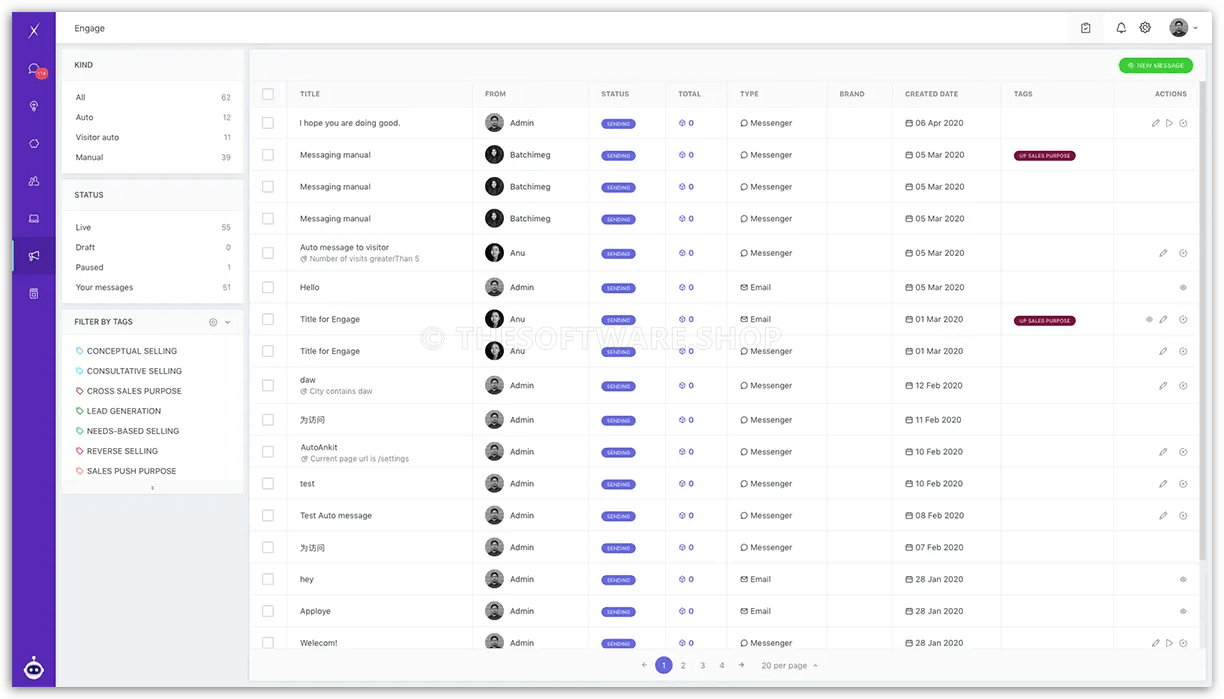The height and width of the screenshot is (699, 1224).
Task: Check the 'Auto message to visitor' row checkbox
Action: click(268, 253)
